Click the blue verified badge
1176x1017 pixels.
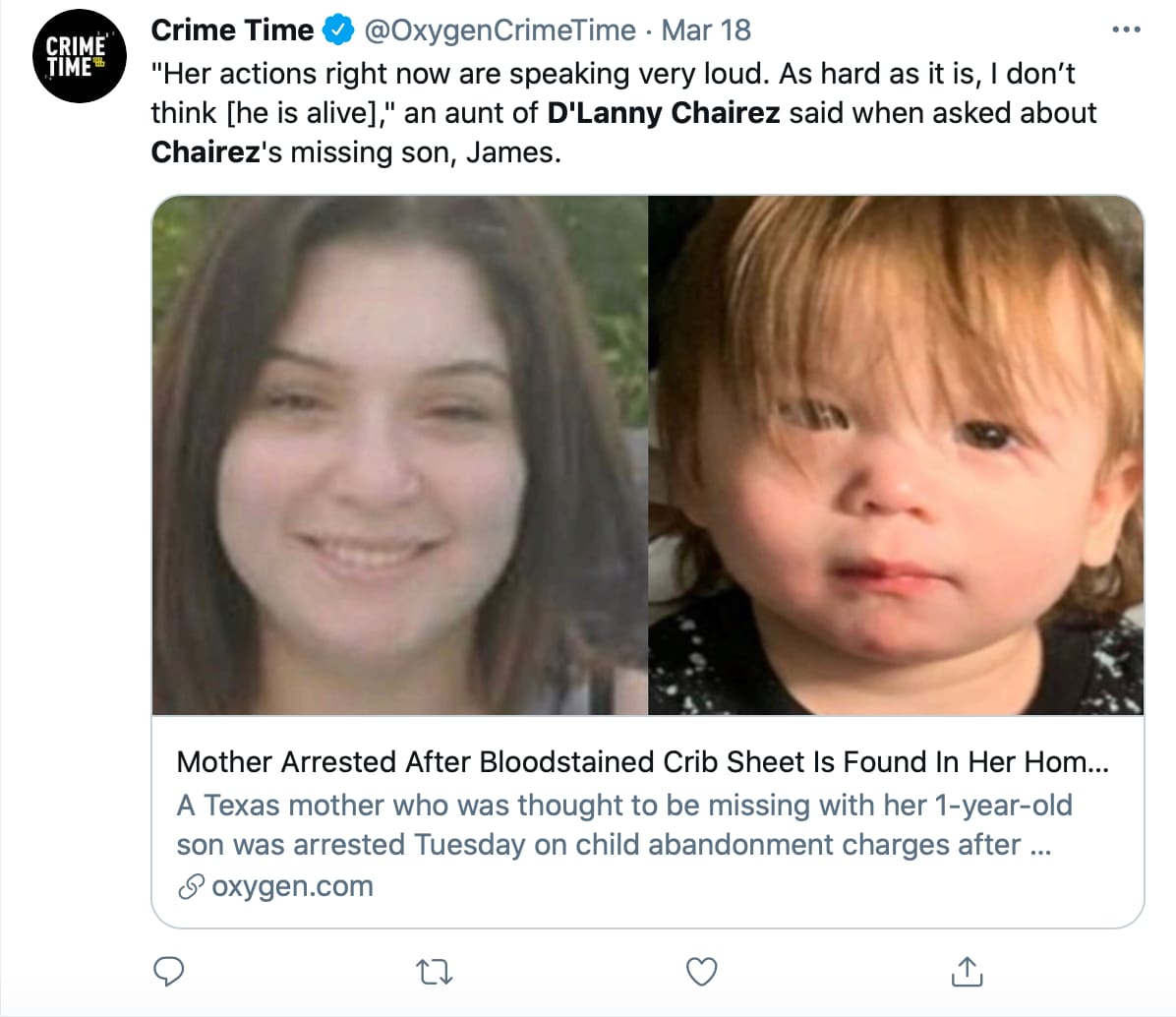tap(338, 30)
